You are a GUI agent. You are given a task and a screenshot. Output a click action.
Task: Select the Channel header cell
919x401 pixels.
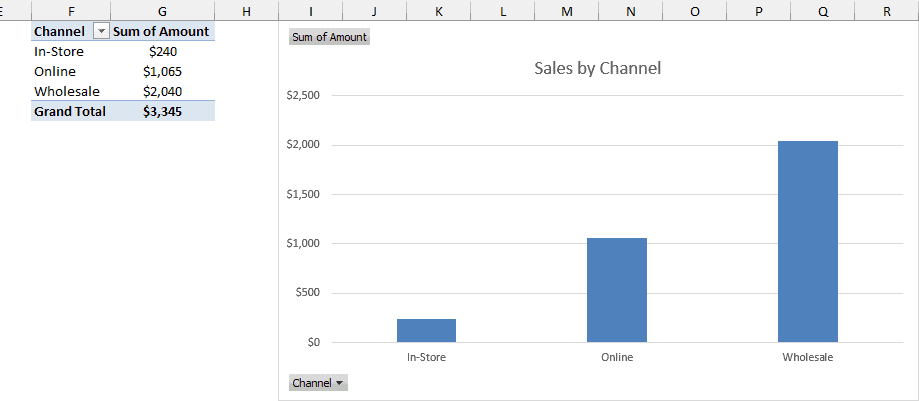click(x=71, y=31)
